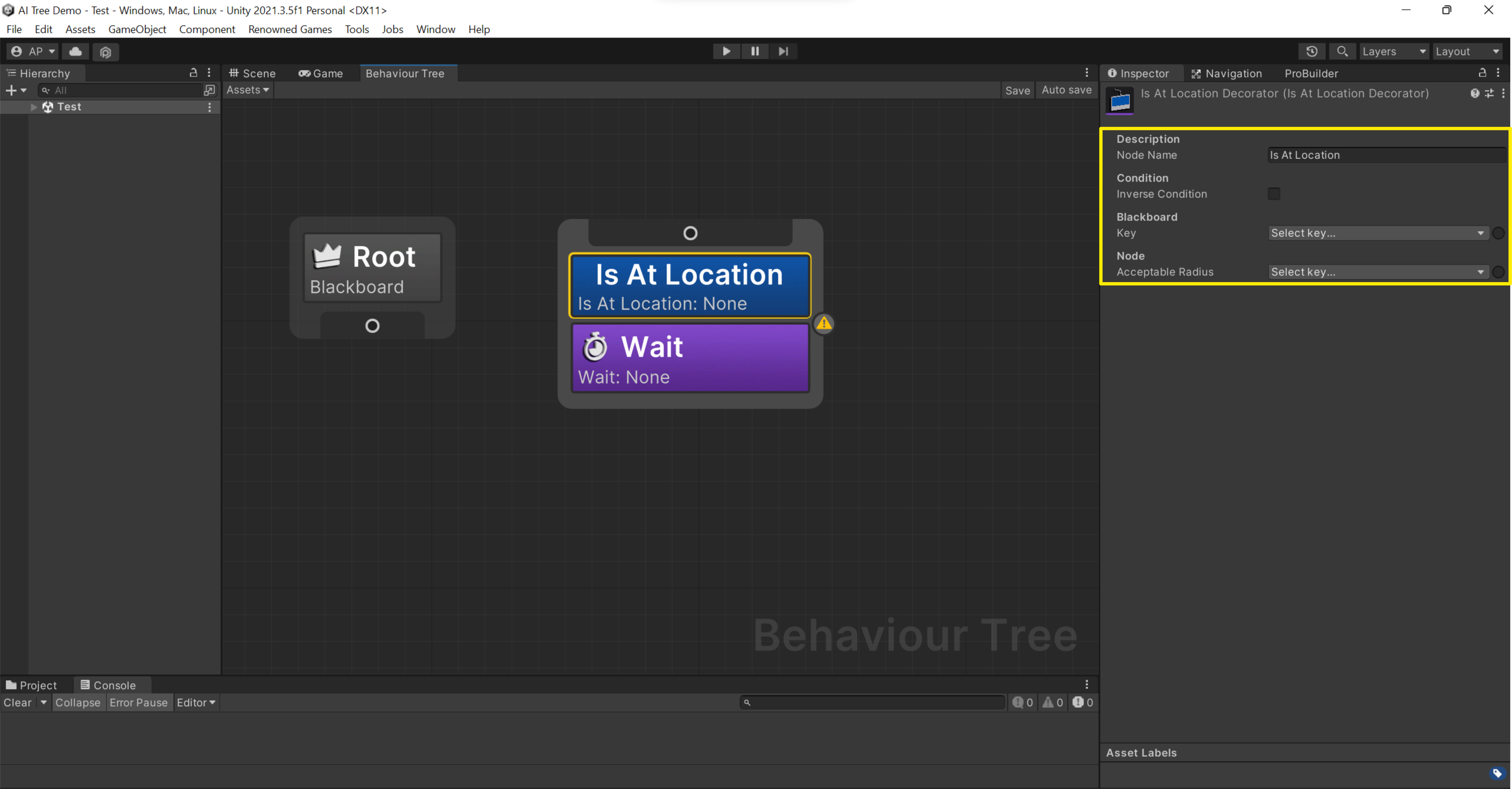Open the Blackboard Key dropdown
Viewport: 1512px width, 789px height.
click(1377, 233)
